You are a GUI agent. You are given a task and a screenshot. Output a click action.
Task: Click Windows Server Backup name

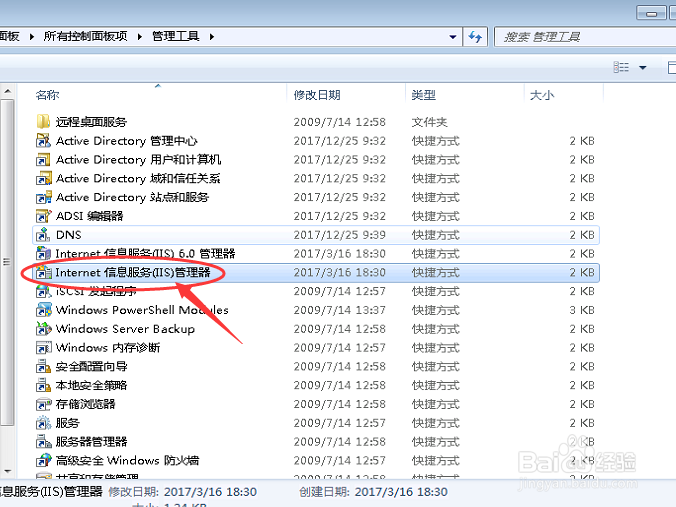click(x=125, y=329)
